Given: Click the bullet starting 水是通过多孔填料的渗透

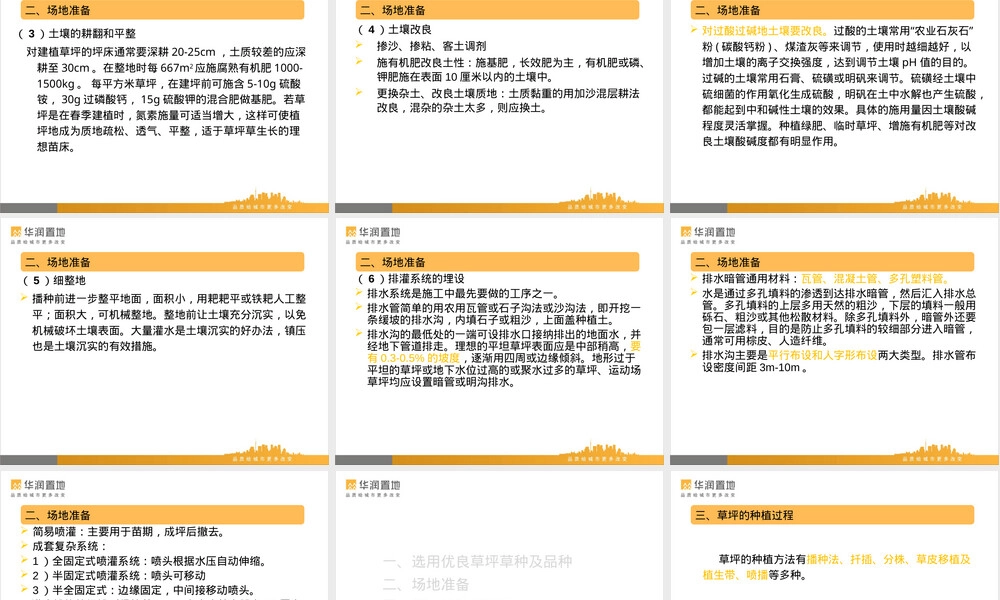Looking at the screenshot, I should click(x=839, y=317).
